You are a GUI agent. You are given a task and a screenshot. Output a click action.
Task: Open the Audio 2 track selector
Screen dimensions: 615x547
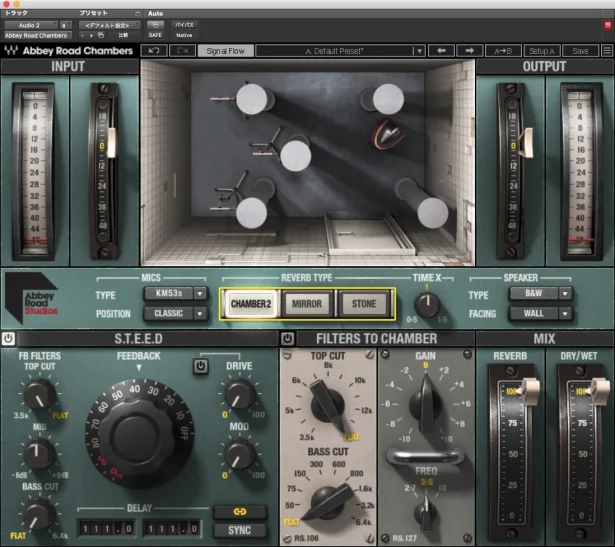coord(31,25)
